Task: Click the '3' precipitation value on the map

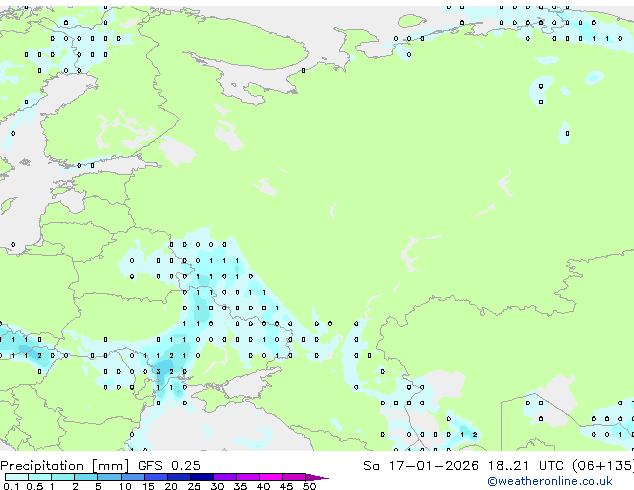Action: click(158, 372)
